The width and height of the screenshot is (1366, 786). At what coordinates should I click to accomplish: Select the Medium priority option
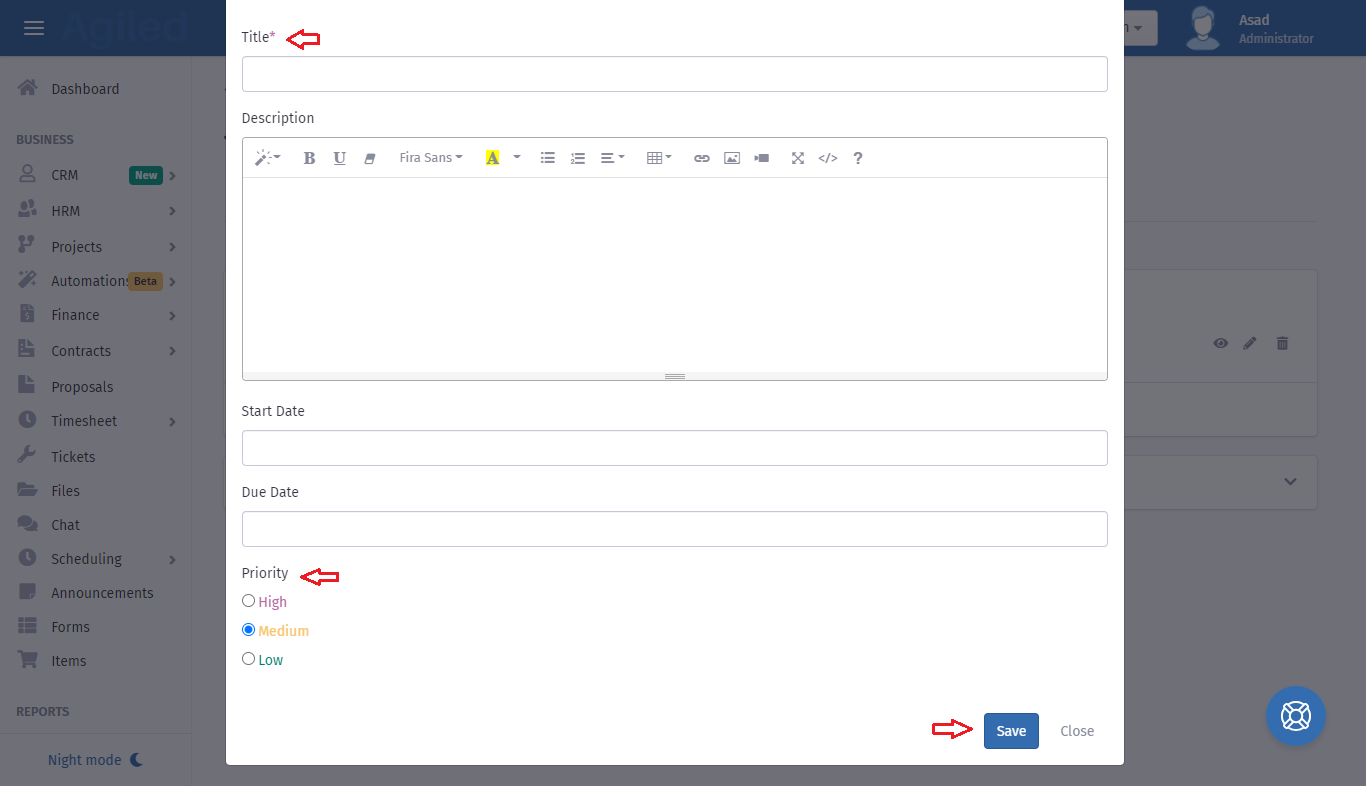(x=249, y=630)
